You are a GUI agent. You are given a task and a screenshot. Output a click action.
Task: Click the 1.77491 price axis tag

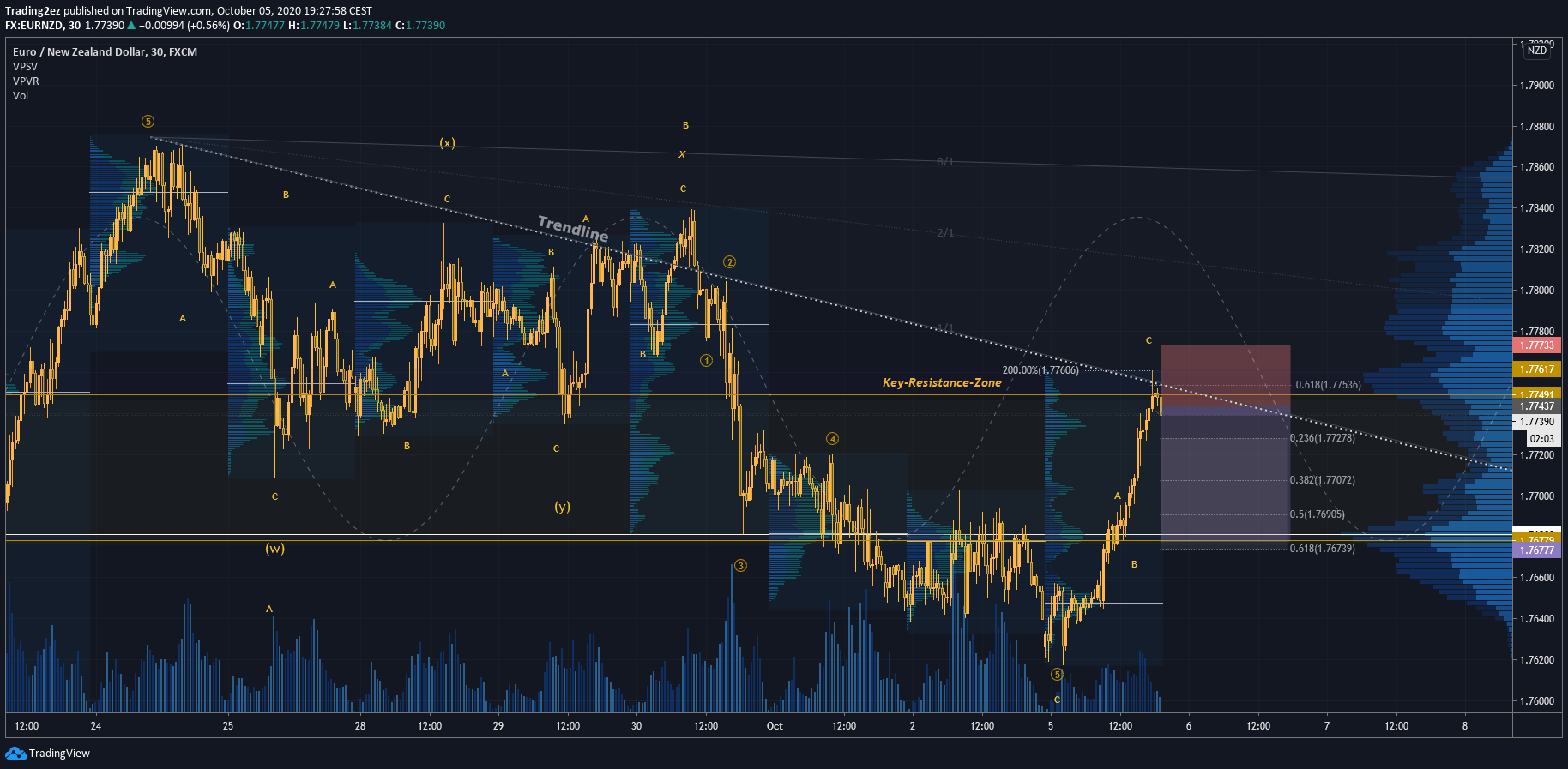pos(1537,394)
